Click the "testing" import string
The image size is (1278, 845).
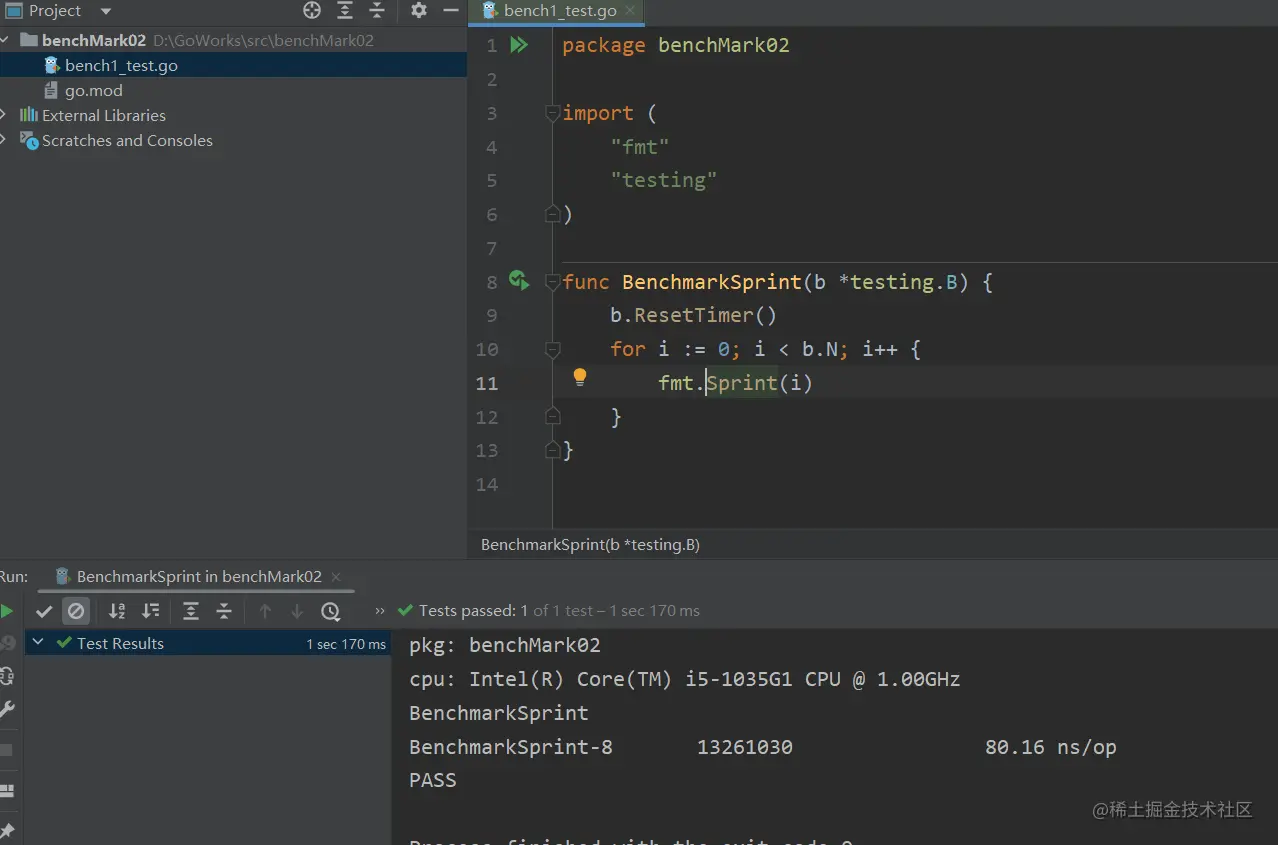click(664, 180)
